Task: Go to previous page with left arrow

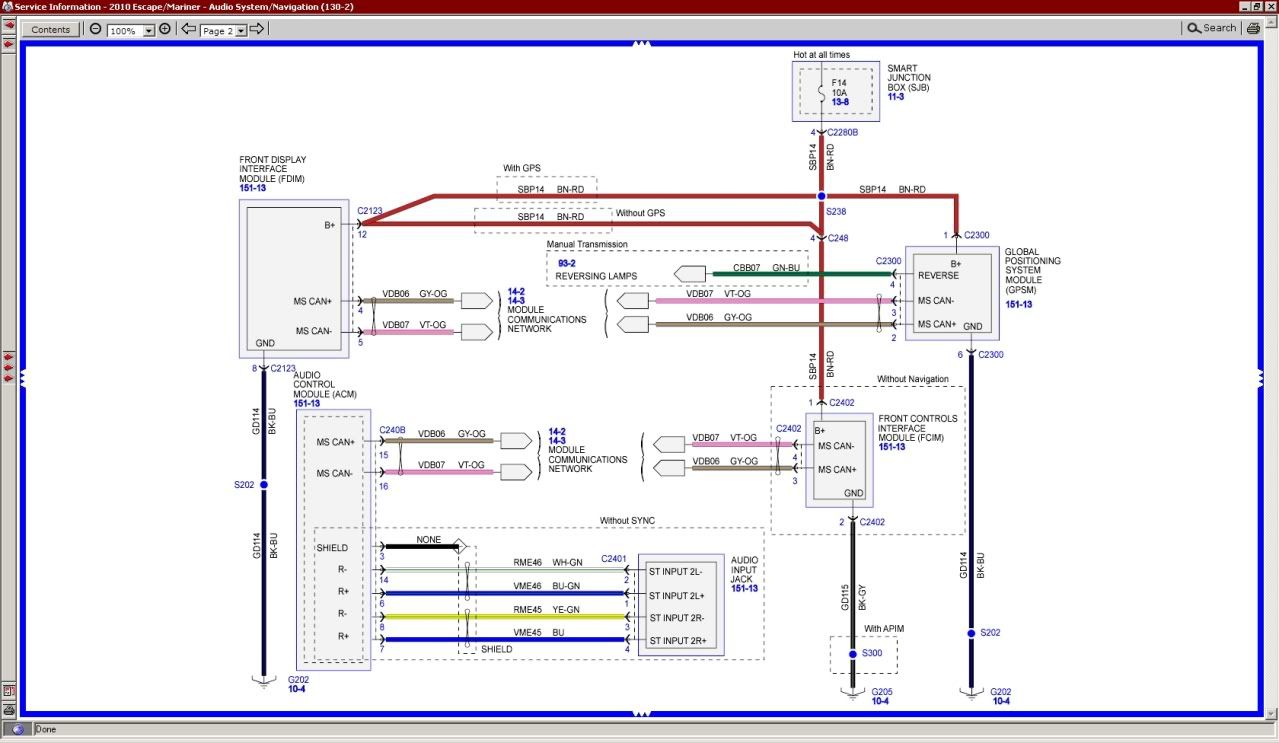Action: (188, 29)
